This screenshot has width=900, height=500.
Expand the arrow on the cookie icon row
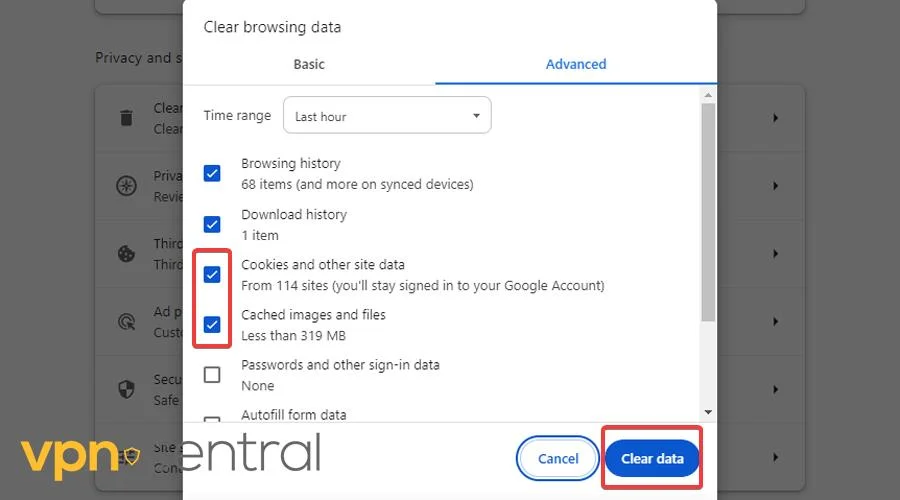[x=775, y=253]
